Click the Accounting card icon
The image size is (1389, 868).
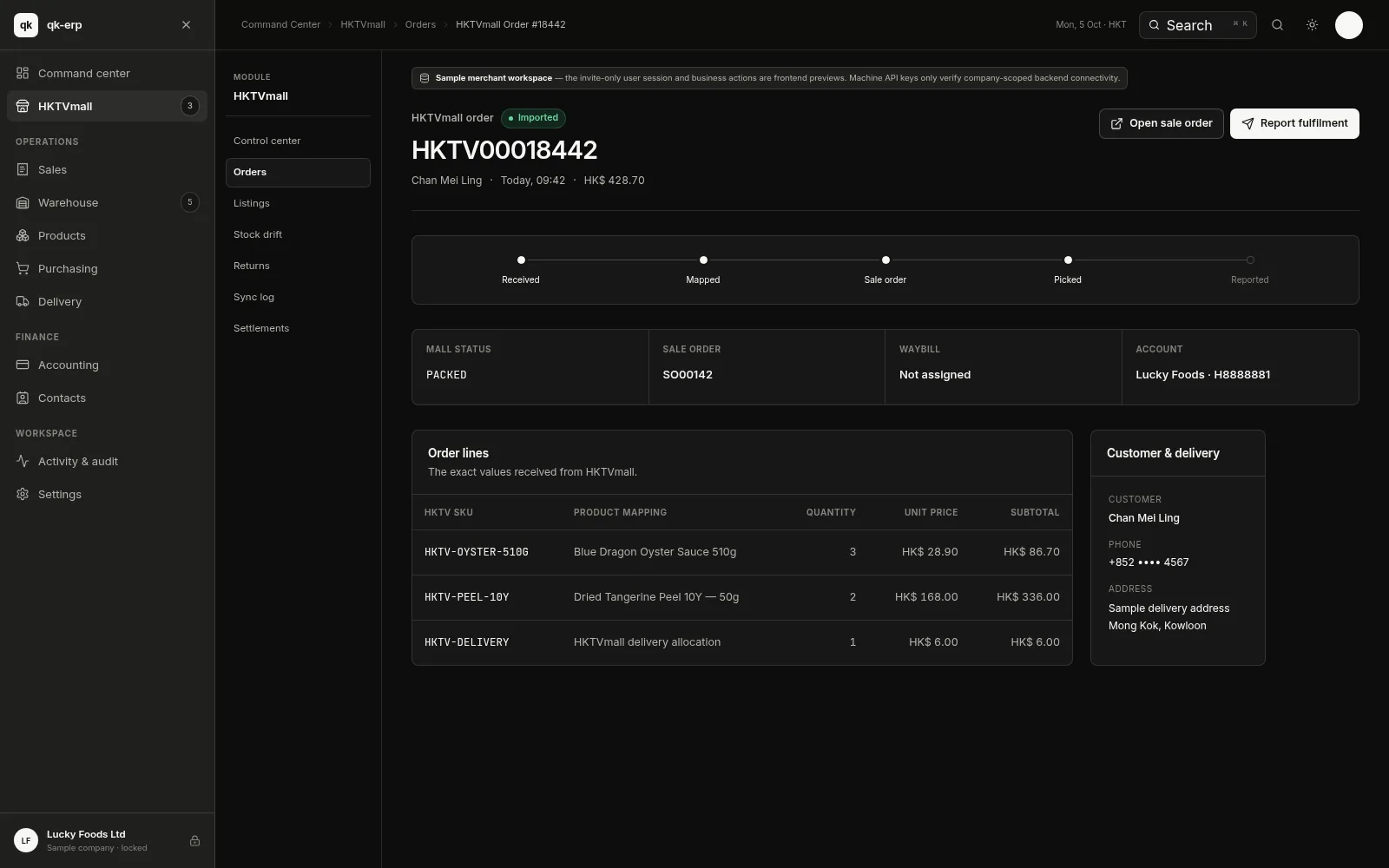23,365
